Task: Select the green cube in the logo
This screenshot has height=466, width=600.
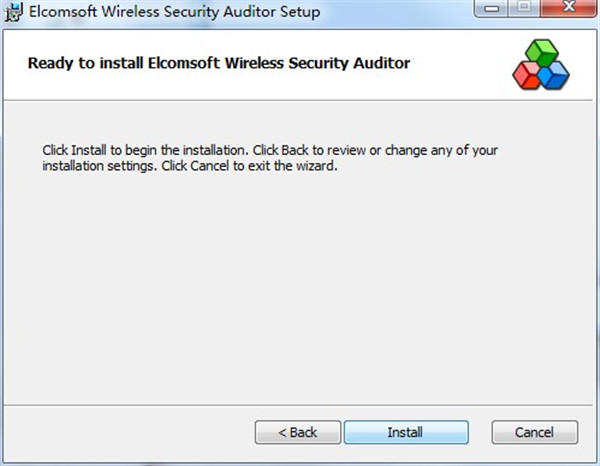Action: coord(542,52)
